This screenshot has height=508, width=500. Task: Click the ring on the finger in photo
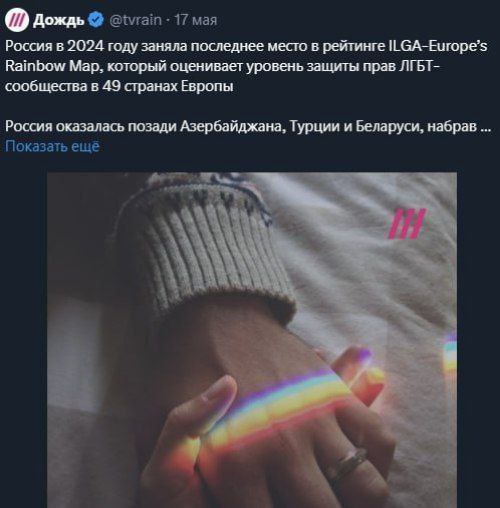point(347,463)
